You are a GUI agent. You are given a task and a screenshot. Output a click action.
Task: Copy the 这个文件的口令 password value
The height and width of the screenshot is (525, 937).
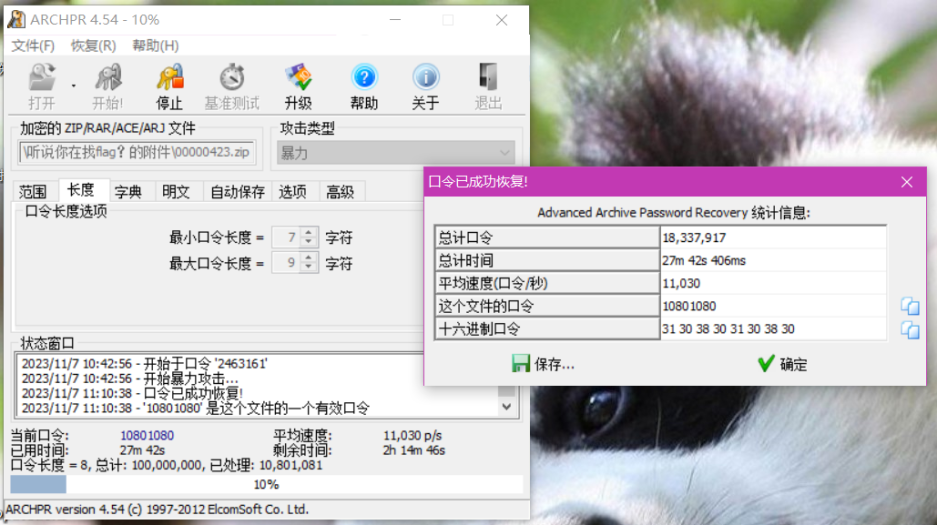click(910, 306)
